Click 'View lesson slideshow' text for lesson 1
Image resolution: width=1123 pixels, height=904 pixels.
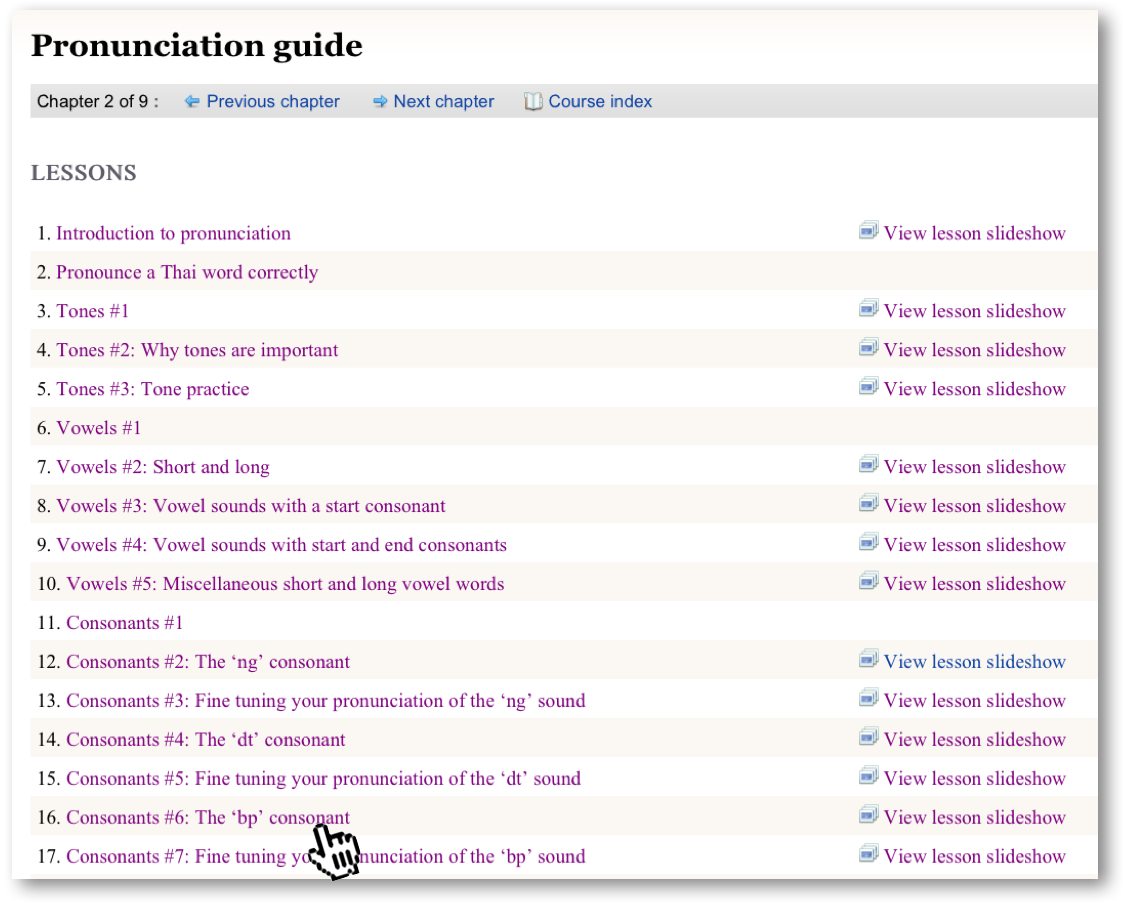point(974,234)
